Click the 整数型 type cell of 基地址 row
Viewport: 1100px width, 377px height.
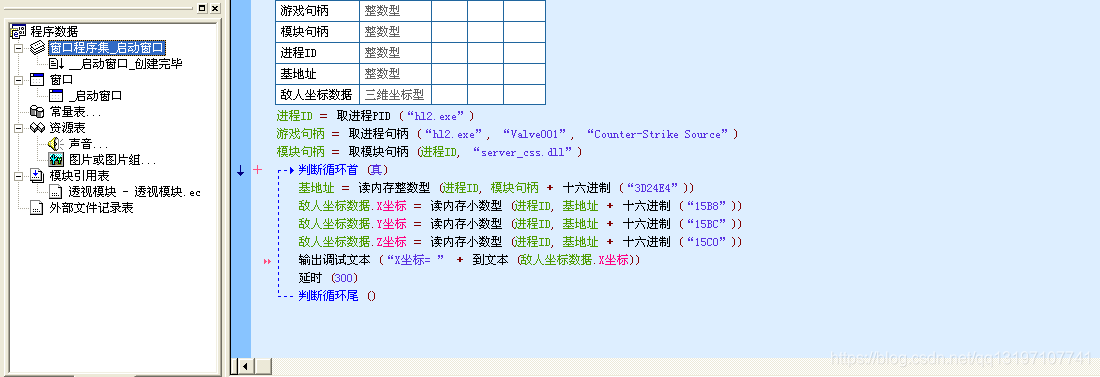pos(396,73)
